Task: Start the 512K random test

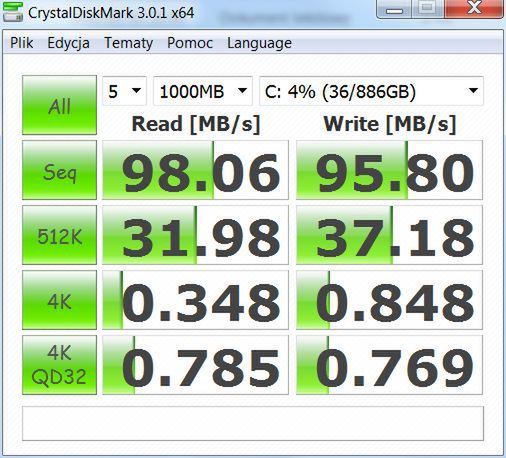Action: click(59, 235)
